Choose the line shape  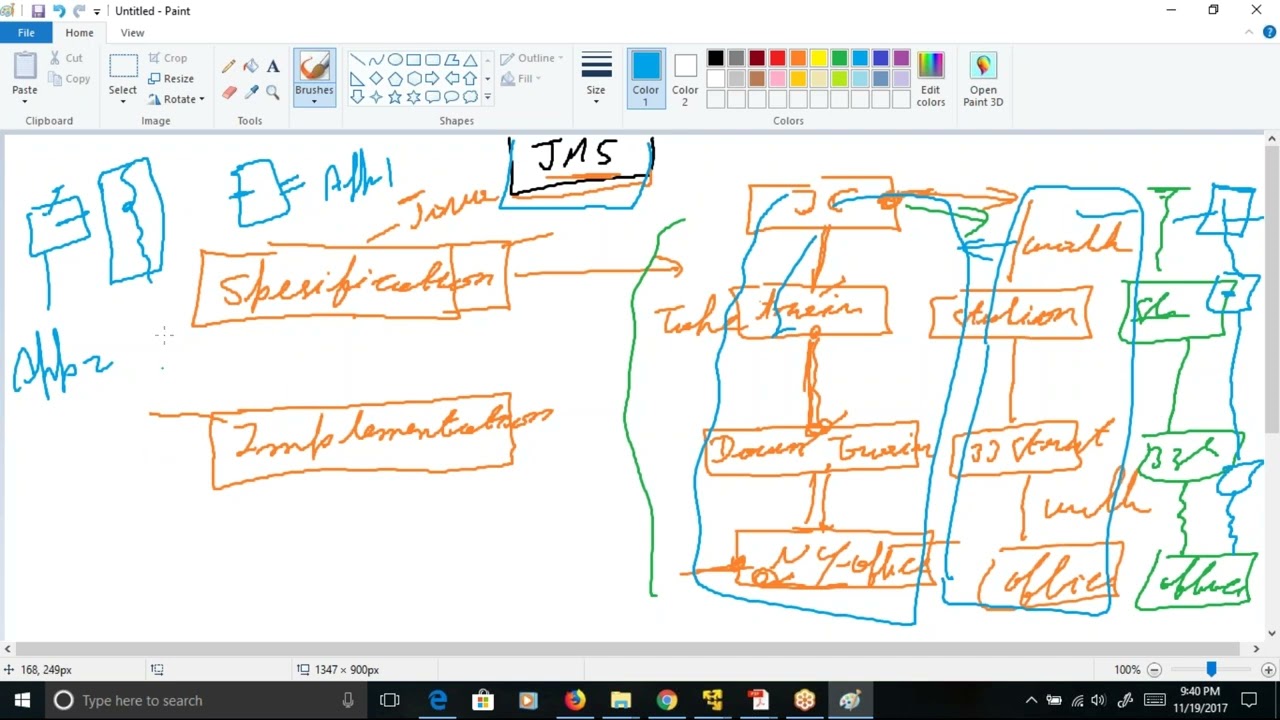(x=357, y=60)
